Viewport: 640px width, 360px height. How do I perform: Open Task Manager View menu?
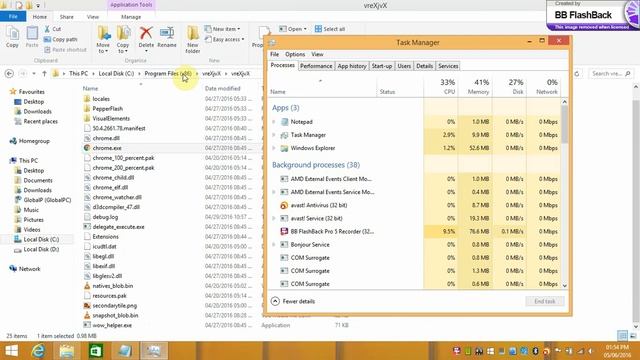(x=317, y=54)
